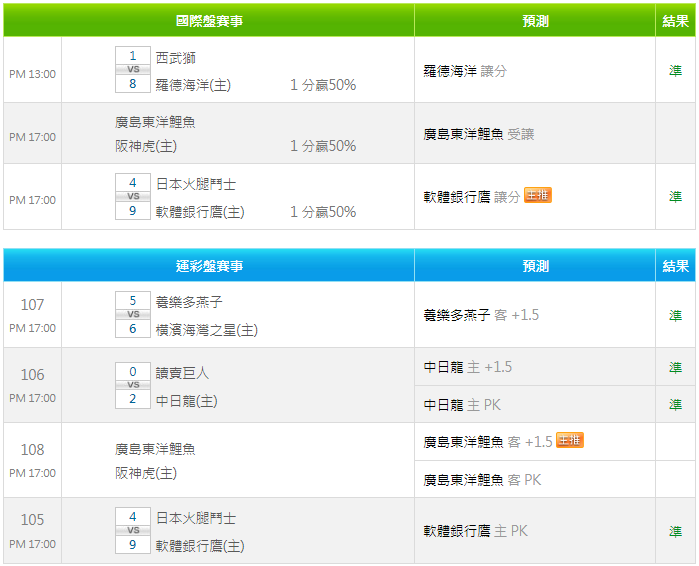Click 羅德海洋's score box showing 8
Screen dimensions: 699x566
coord(133,83)
